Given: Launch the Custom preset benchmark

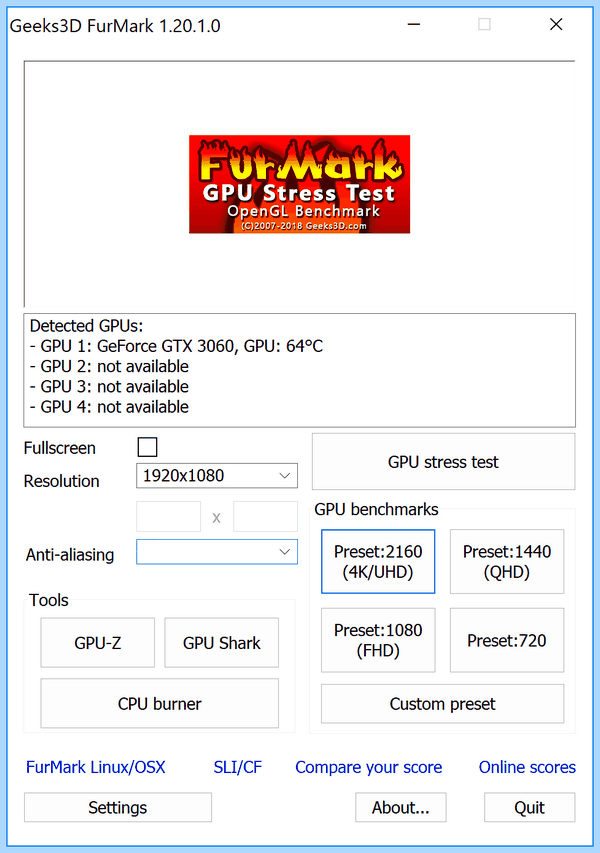Looking at the screenshot, I should [x=443, y=704].
